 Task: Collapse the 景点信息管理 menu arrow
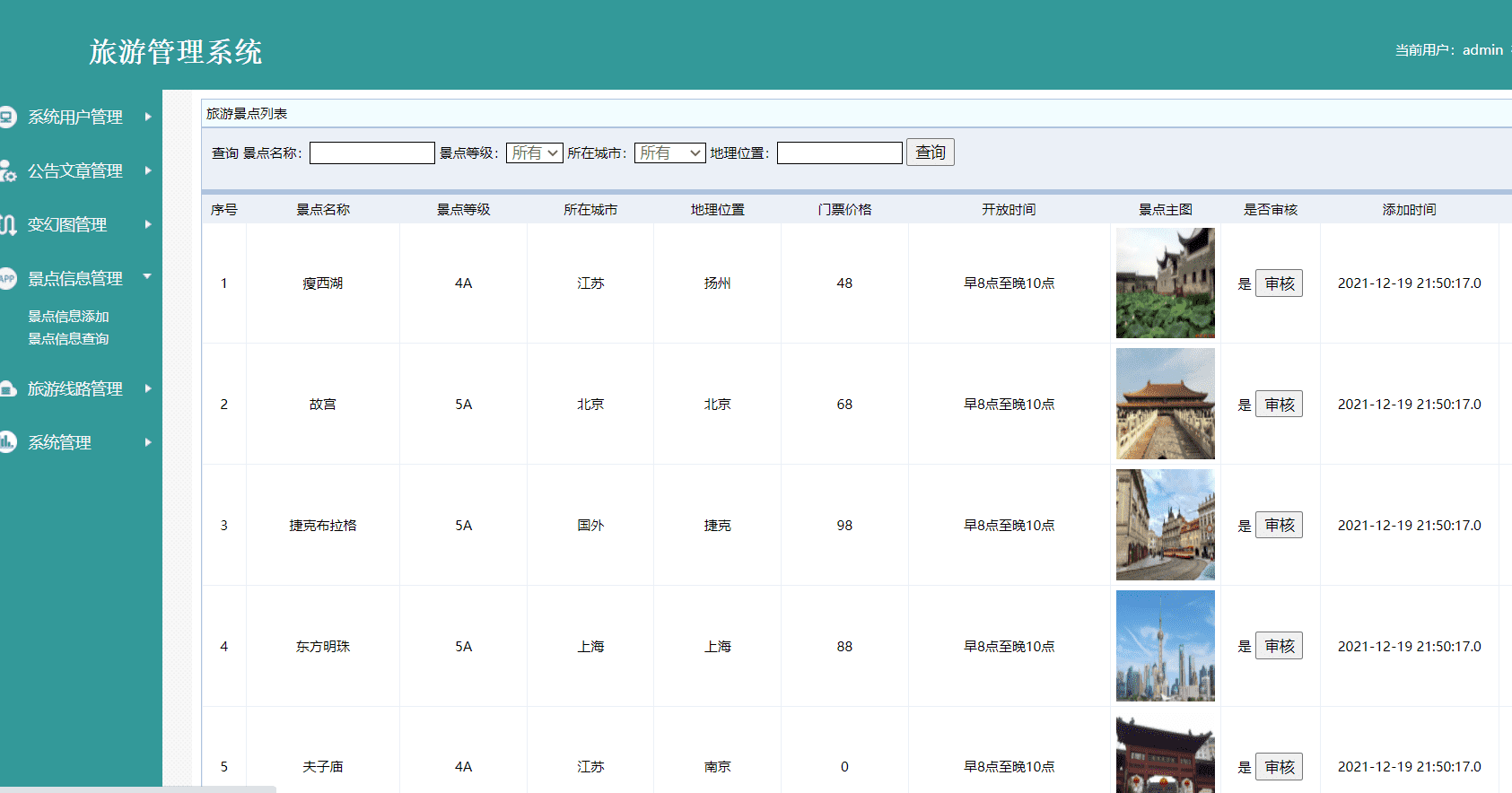point(147,276)
